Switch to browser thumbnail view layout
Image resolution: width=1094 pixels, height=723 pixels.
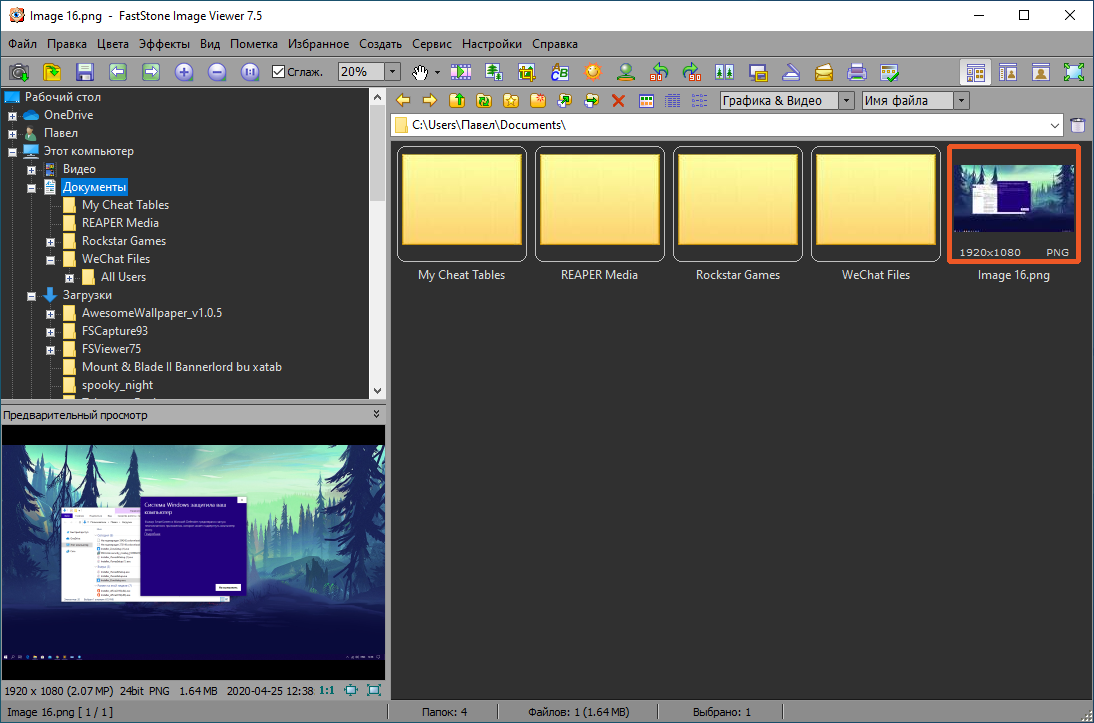pyautogui.click(x=975, y=72)
